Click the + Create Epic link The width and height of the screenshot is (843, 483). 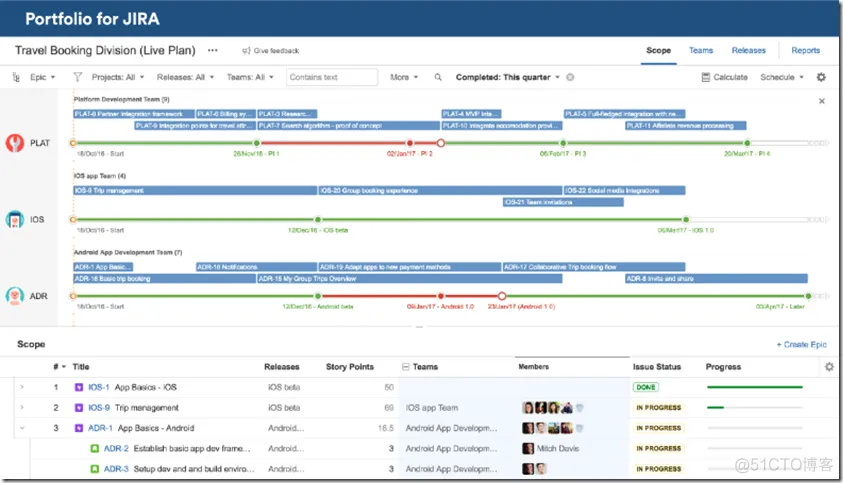click(x=801, y=345)
